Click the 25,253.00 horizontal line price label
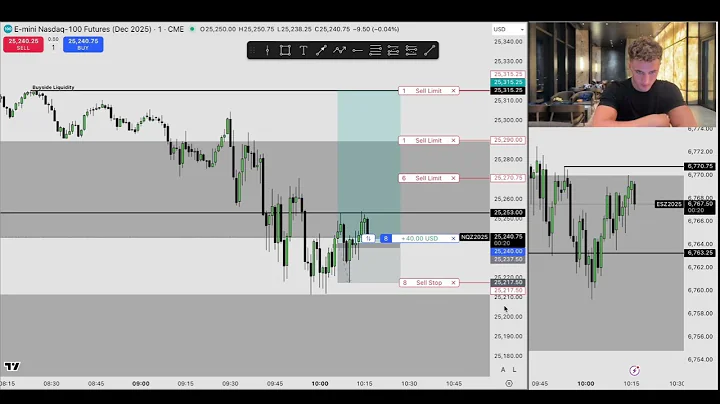This screenshot has height=404, width=720. [507, 213]
